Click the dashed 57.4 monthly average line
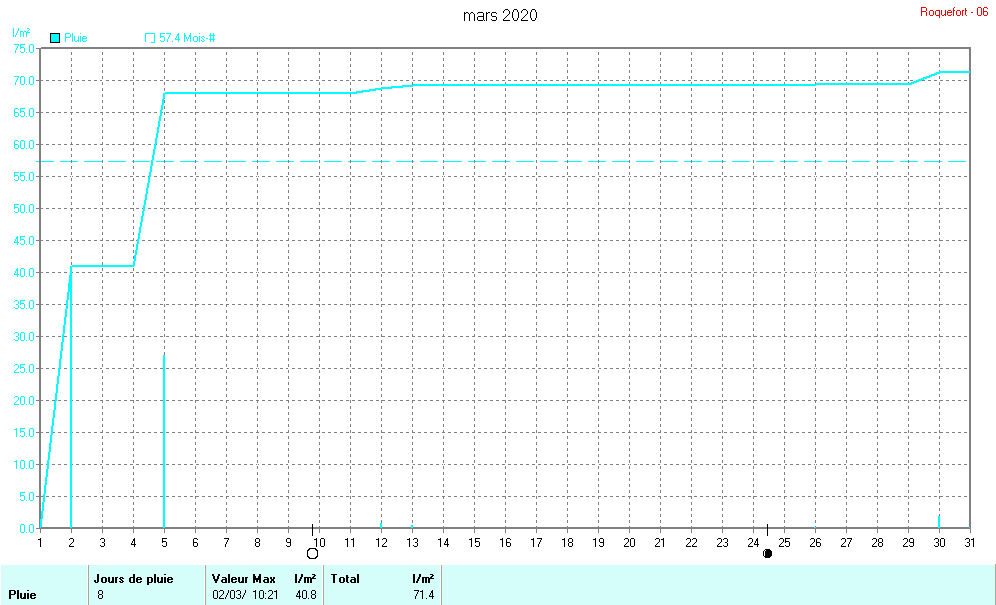The image size is (996, 605). [504, 161]
